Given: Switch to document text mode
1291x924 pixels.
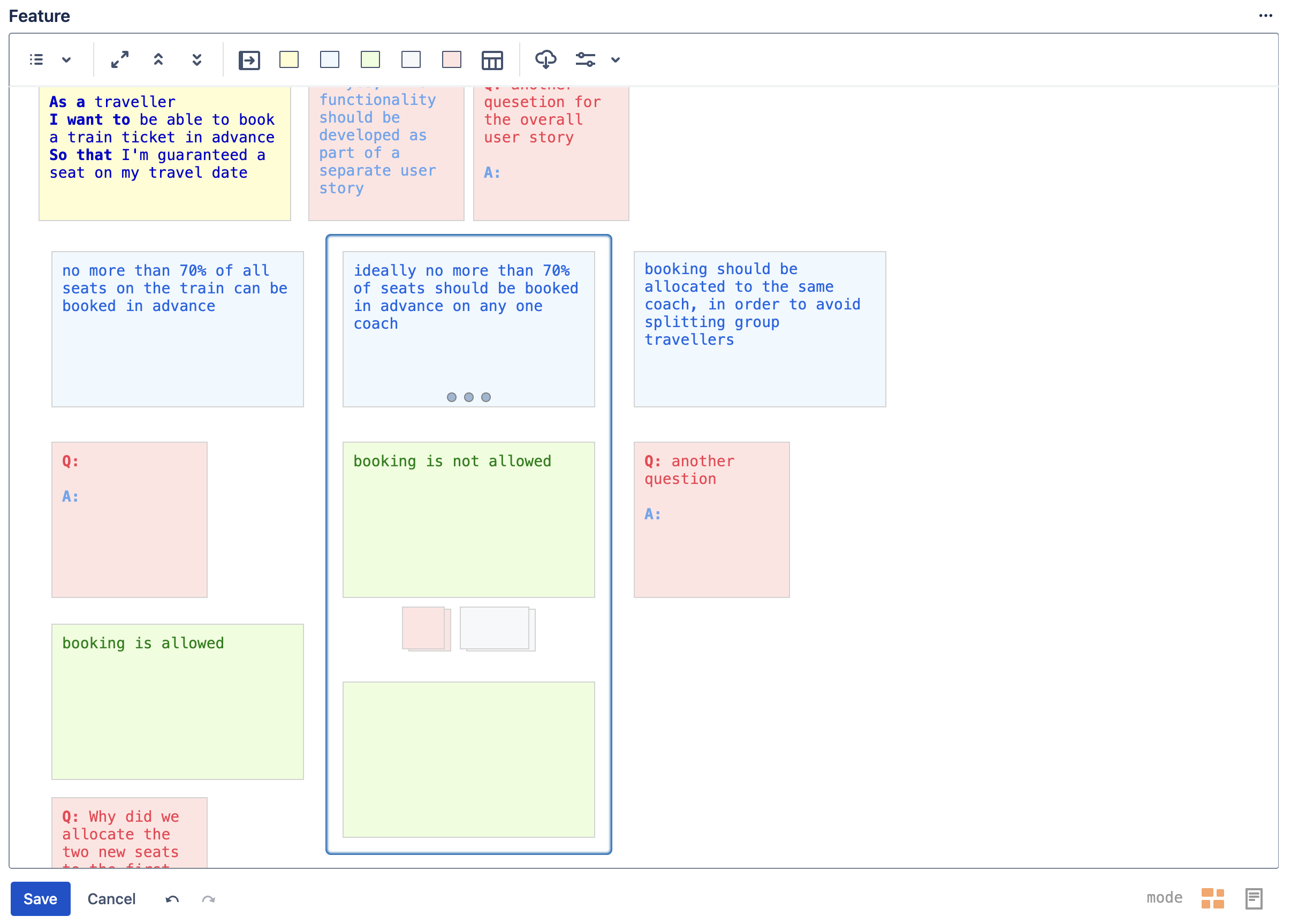Looking at the screenshot, I should point(1254,898).
